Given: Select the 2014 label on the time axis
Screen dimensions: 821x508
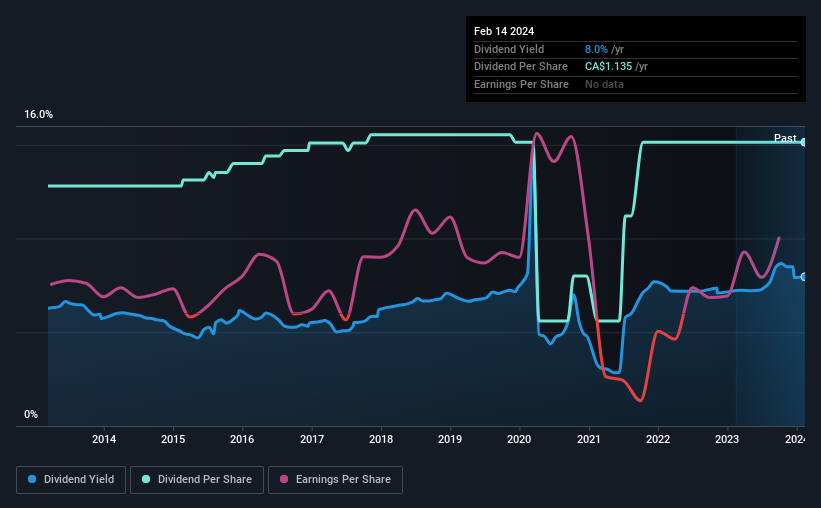Looking at the screenshot, I should point(104,439).
